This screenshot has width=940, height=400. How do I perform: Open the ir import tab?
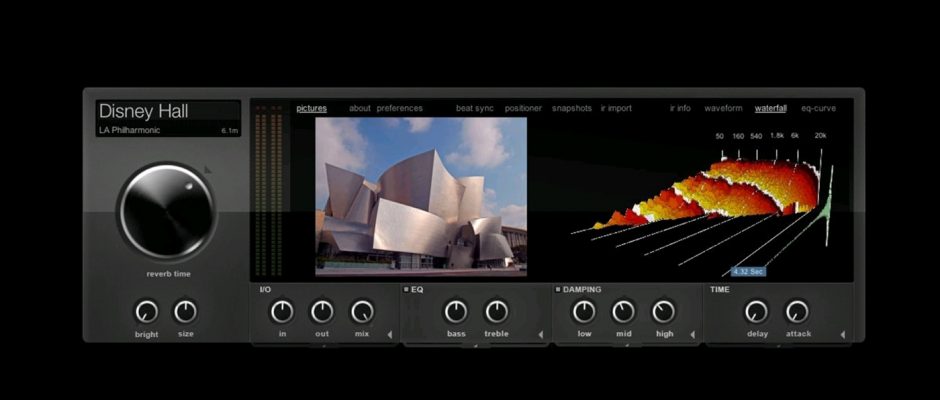[x=616, y=109]
